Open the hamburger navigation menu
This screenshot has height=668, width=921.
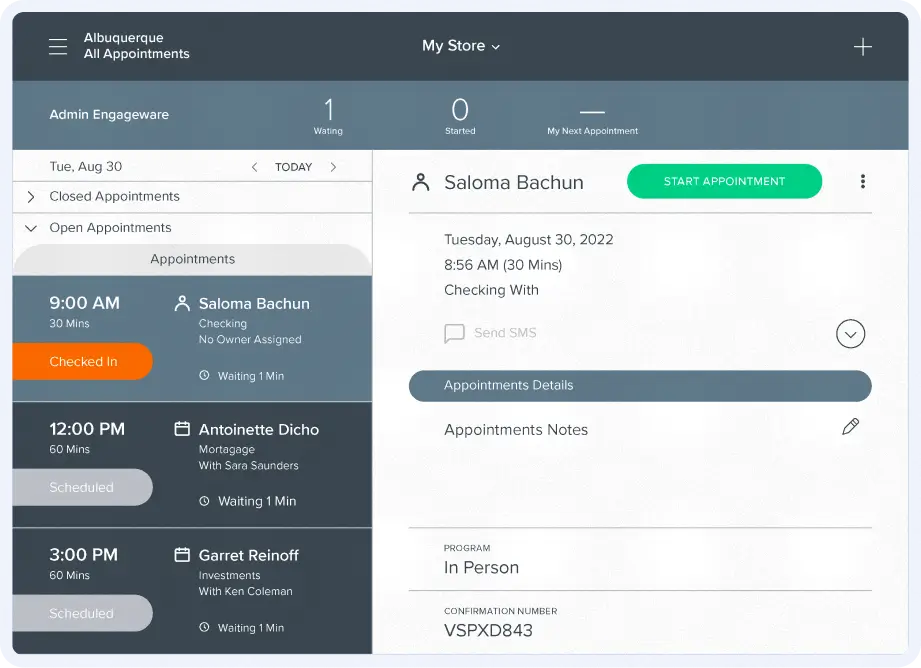[x=57, y=46]
